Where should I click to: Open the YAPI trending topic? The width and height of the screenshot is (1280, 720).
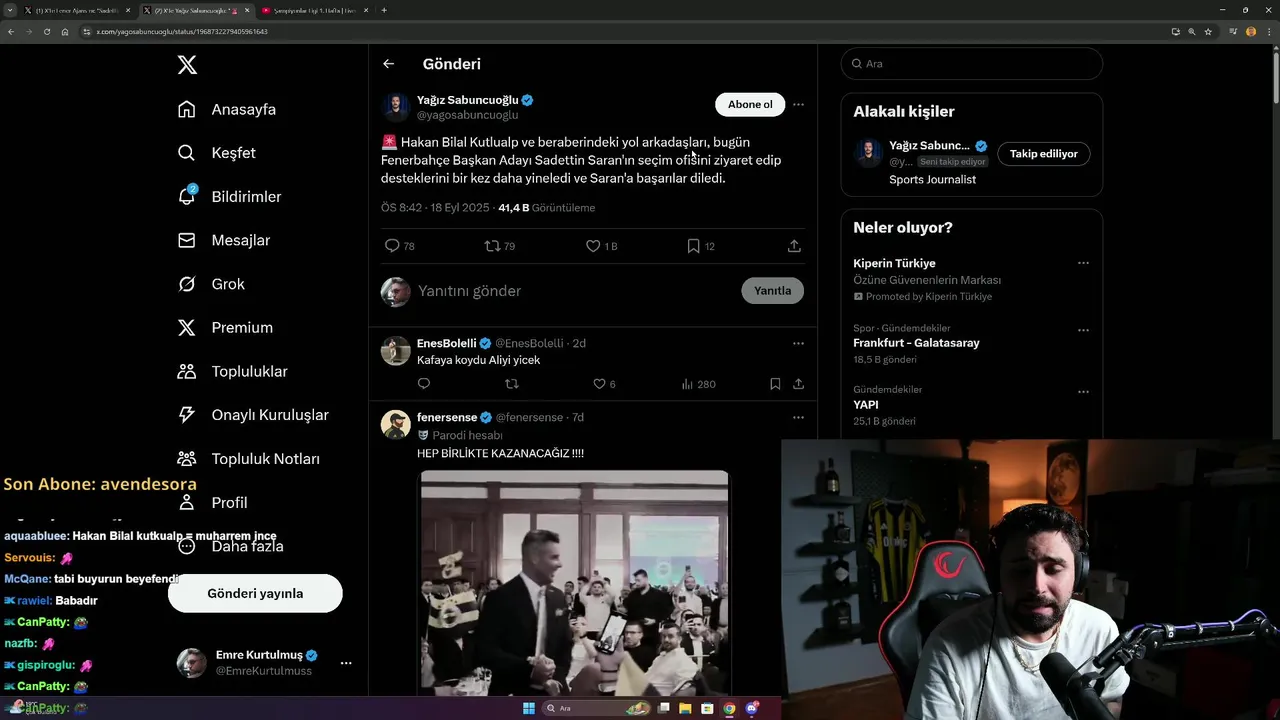point(866,405)
